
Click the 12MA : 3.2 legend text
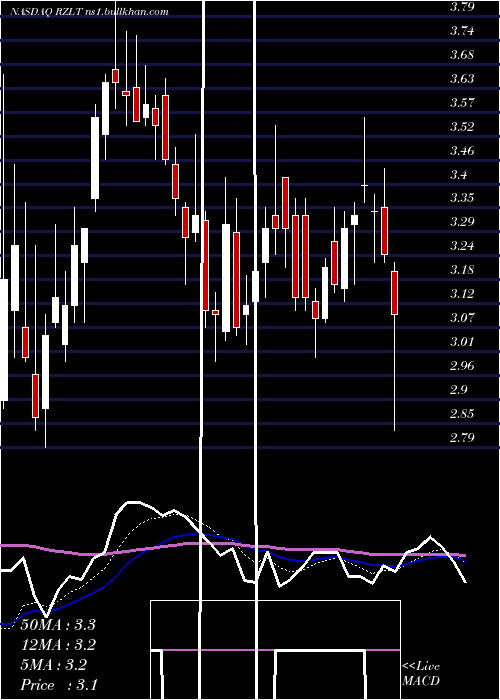pyautogui.click(x=58, y=645)
